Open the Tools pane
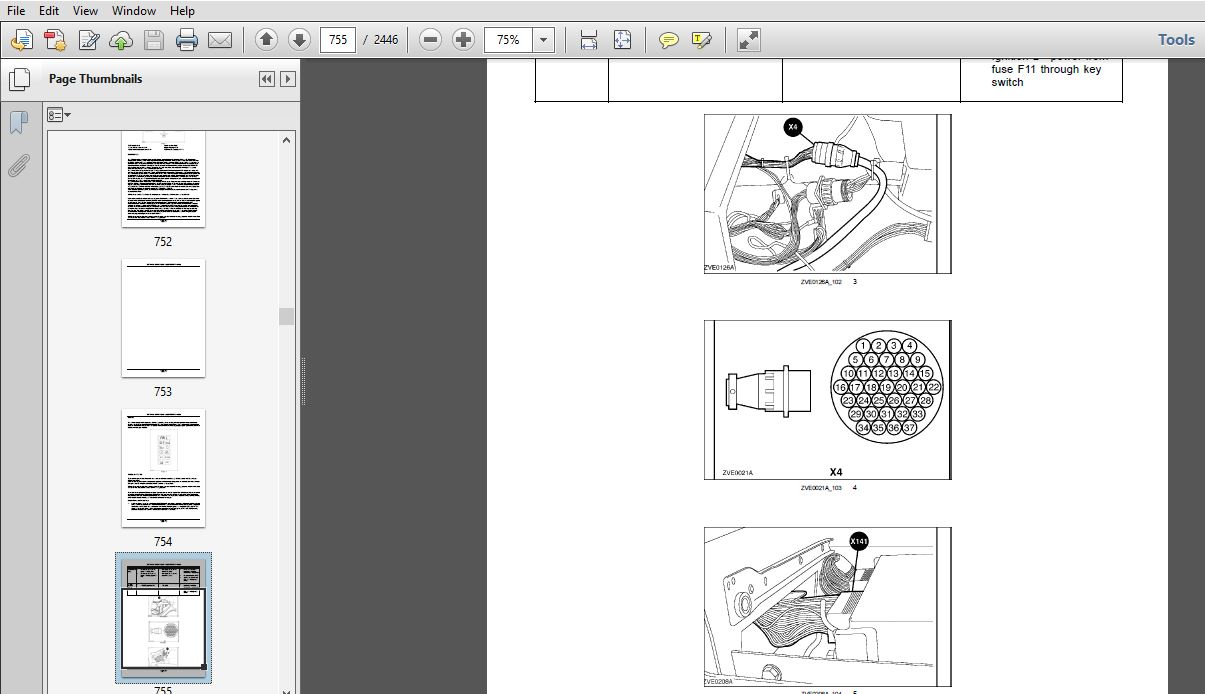This screenshot has width=1205, height=694. (1176, 40)
